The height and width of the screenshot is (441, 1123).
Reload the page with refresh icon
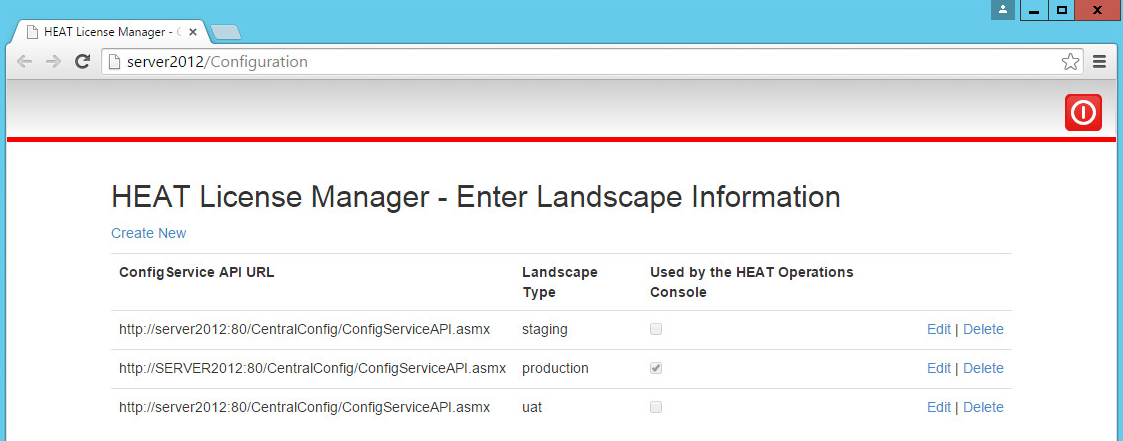pyautogui.click(x=83, y=62)
